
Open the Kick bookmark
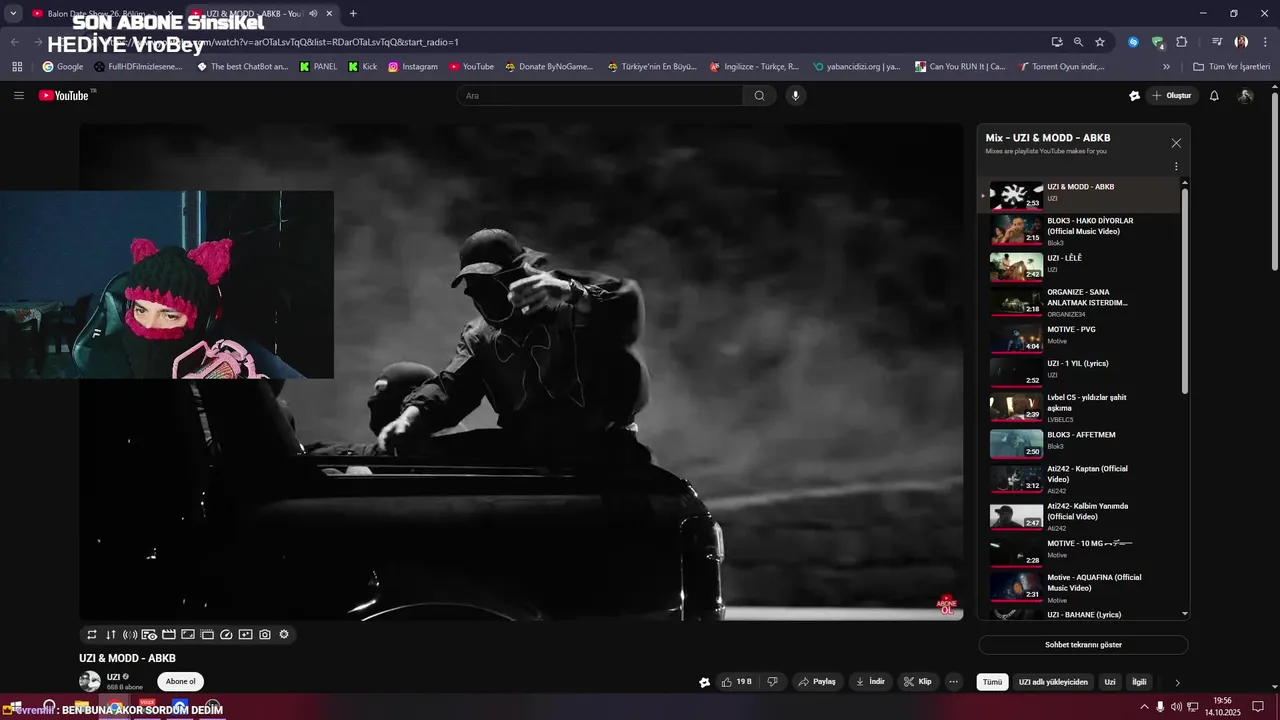tap(363, 67)
